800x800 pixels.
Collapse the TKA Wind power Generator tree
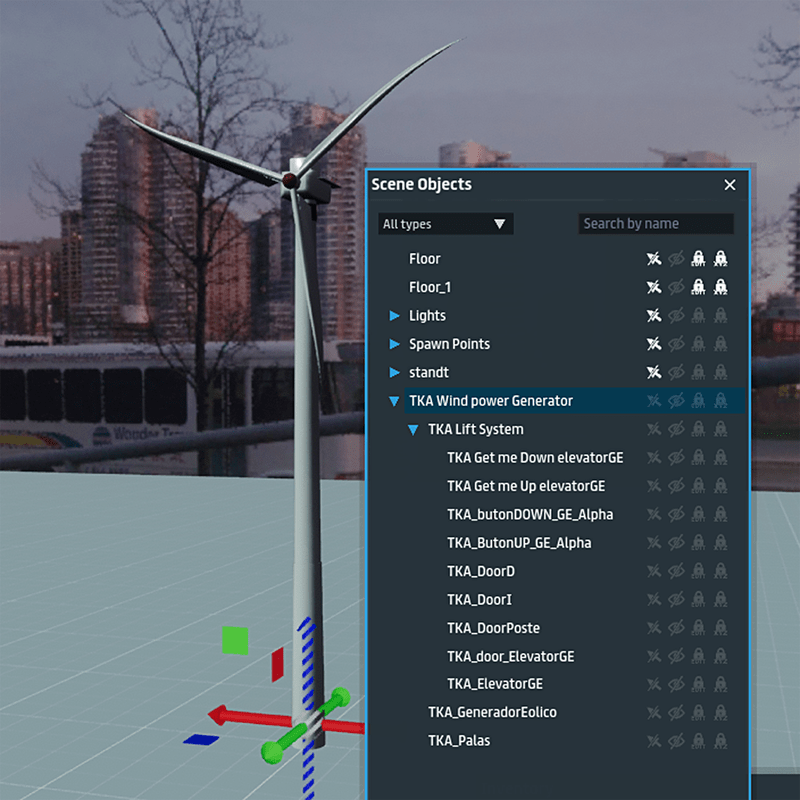(x=395, y=401)
